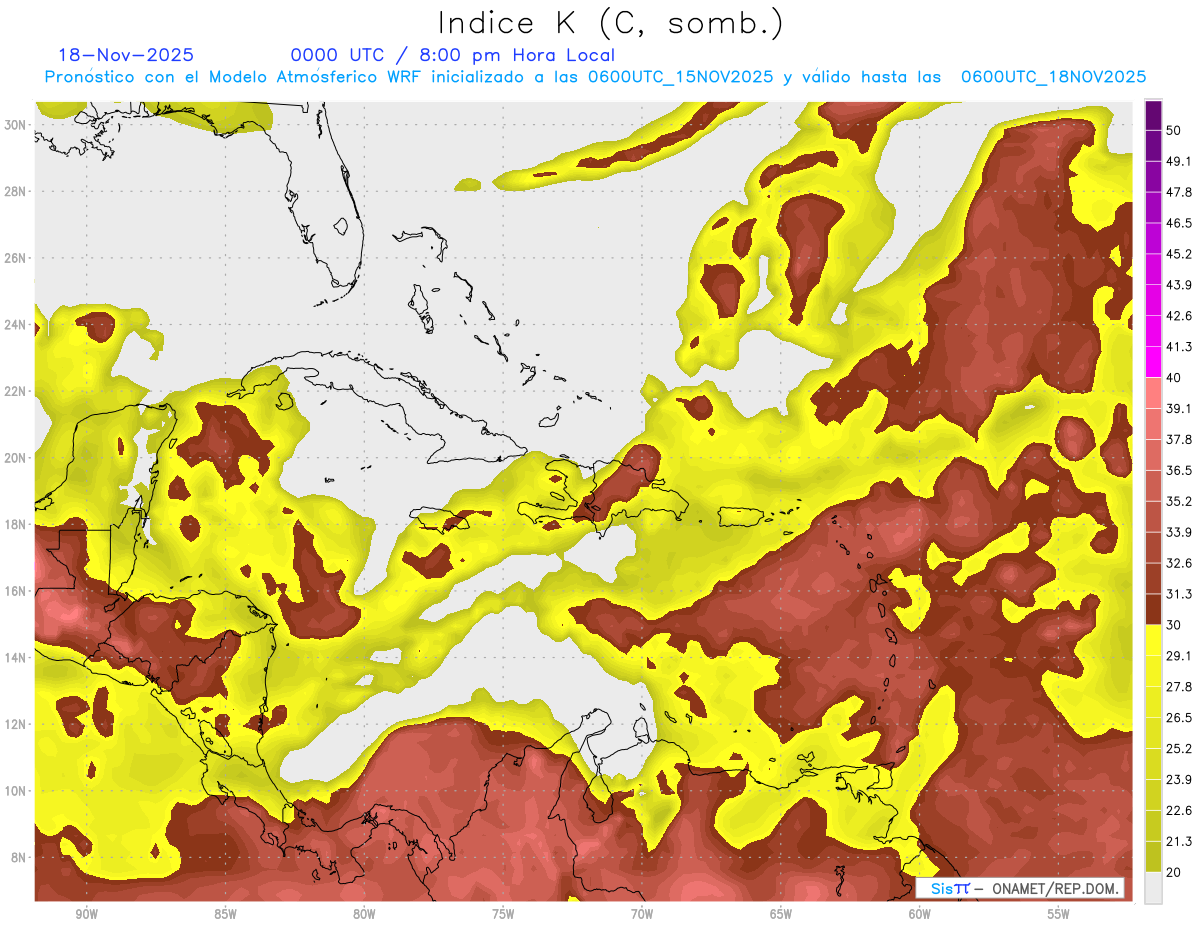
Task: Click the 20N latitude label
Action: tap(16, 458)
